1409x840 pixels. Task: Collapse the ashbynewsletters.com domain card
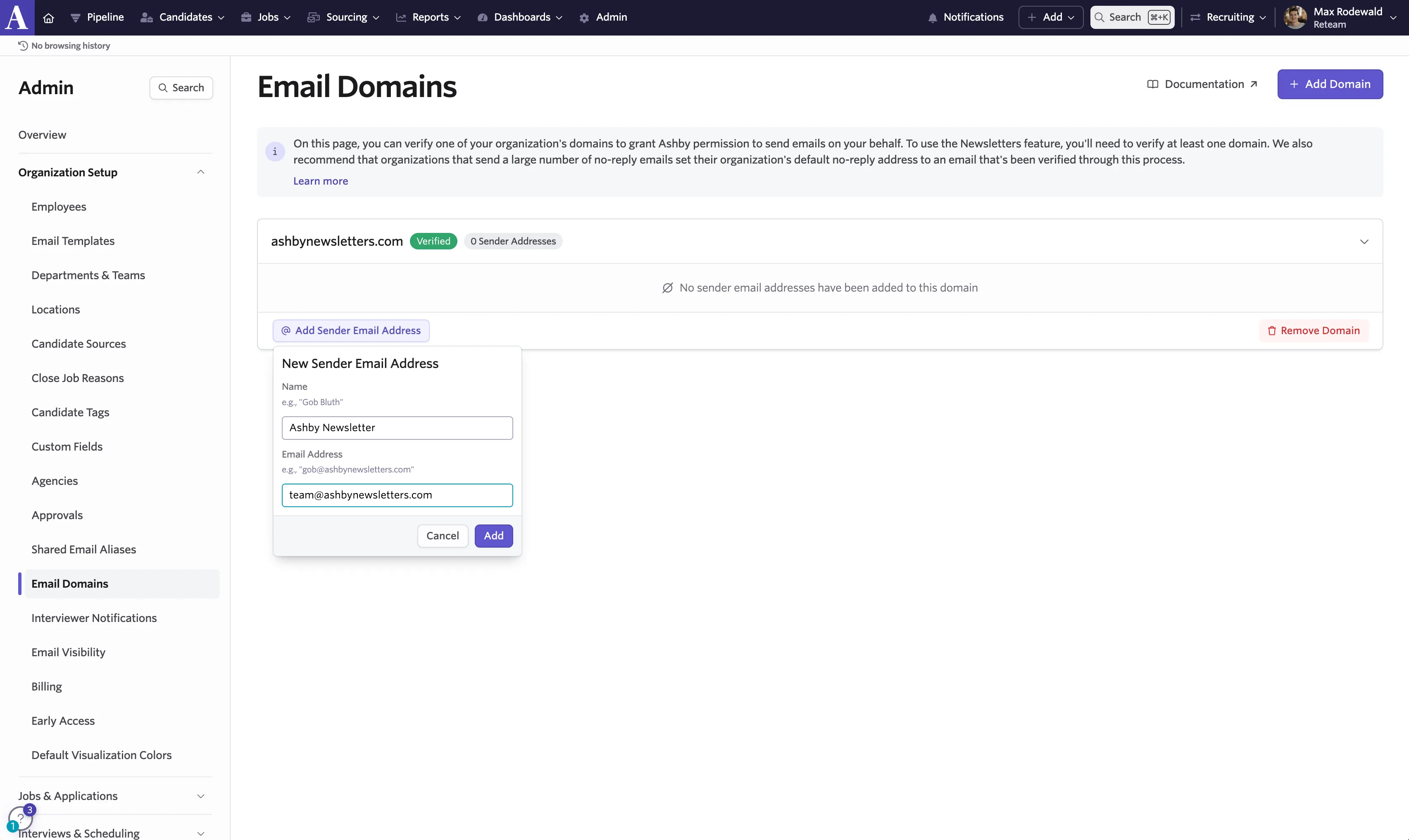(1364, 242)
